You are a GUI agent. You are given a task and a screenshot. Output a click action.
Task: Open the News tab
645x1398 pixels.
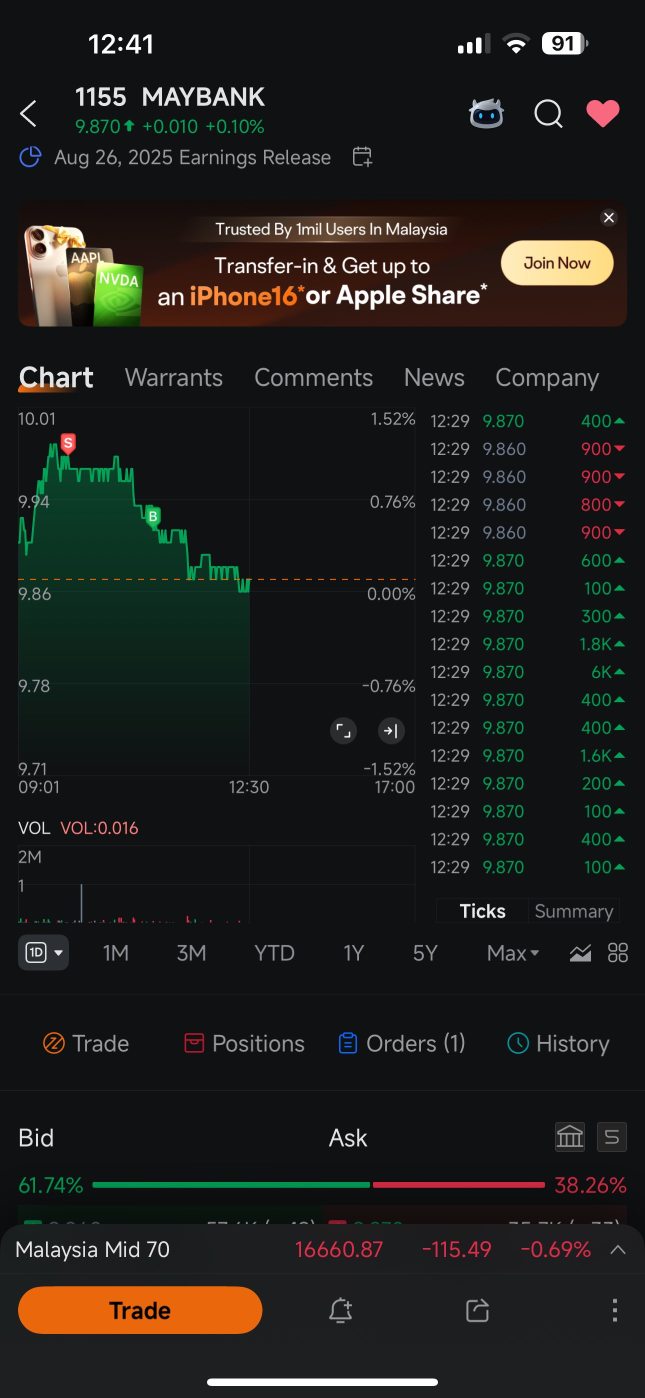pos(434,377)
